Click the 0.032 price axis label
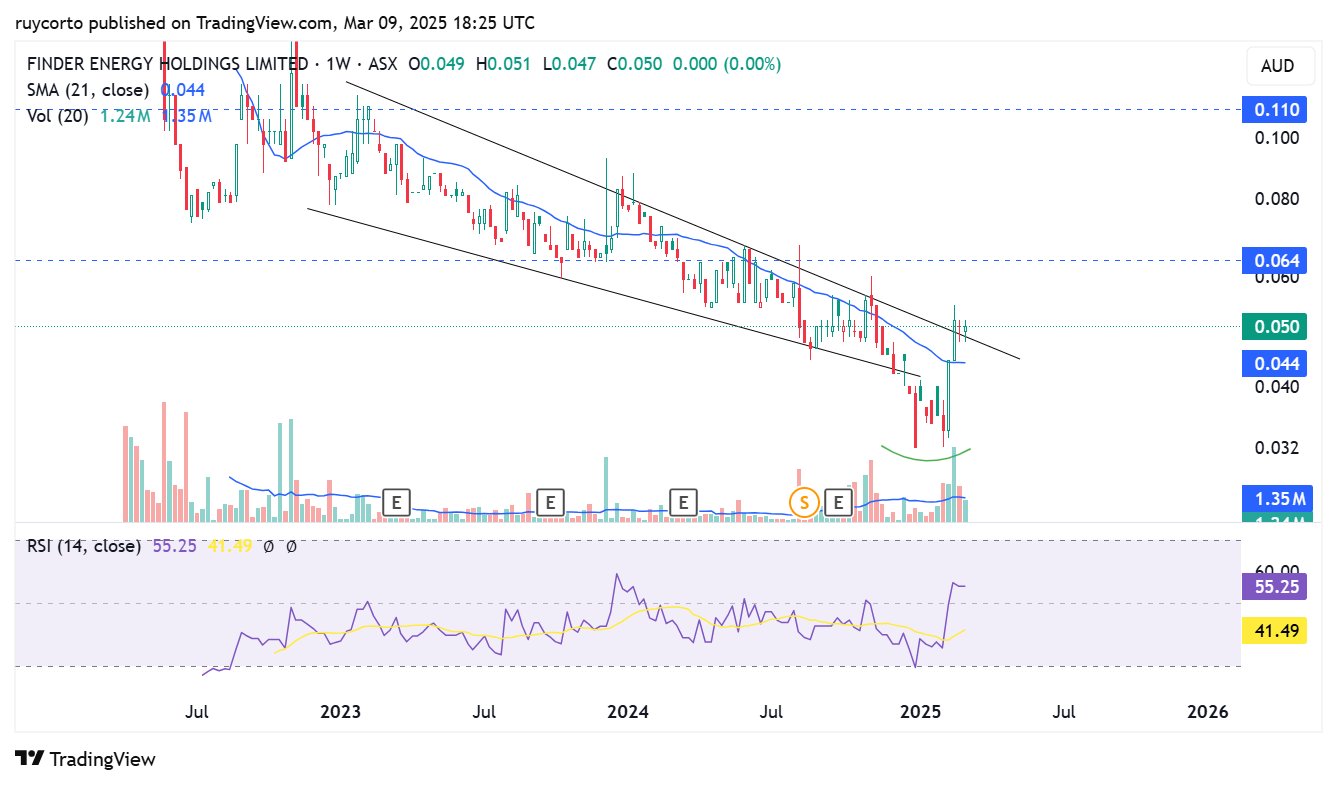1337x785 pixels. 1278,448
